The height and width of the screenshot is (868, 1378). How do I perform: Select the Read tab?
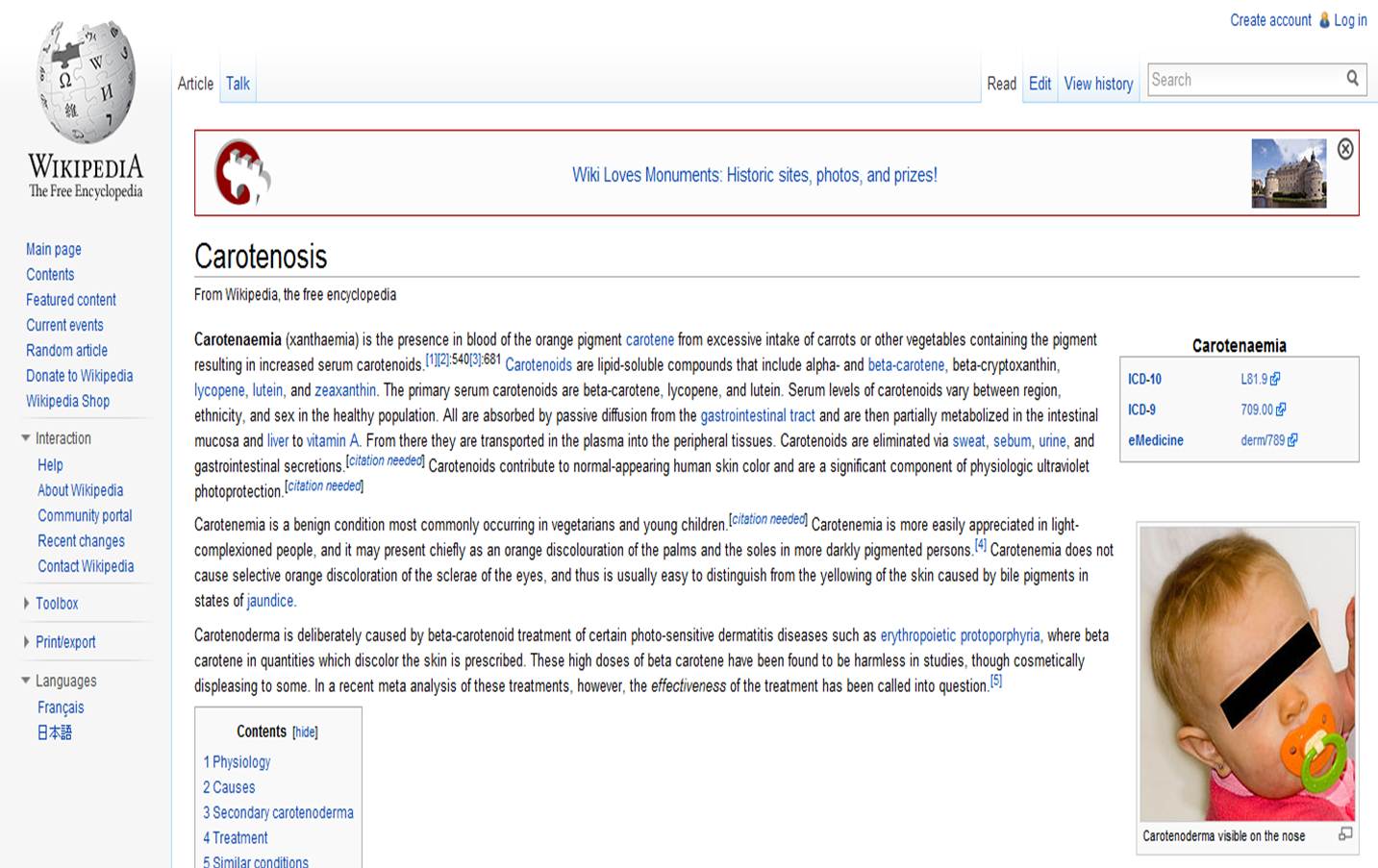tap(1001, 84)
